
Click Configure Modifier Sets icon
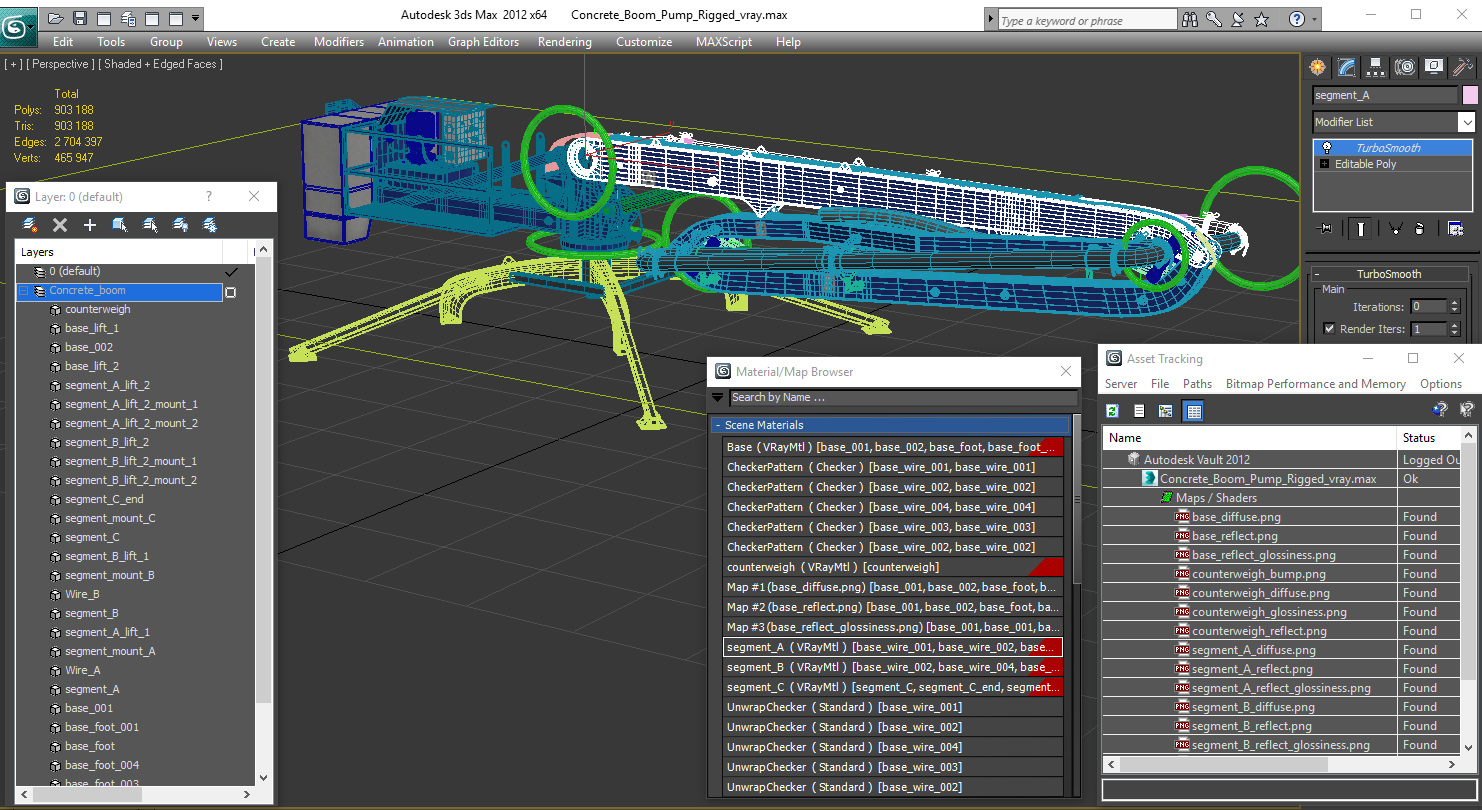point(1455,229)
